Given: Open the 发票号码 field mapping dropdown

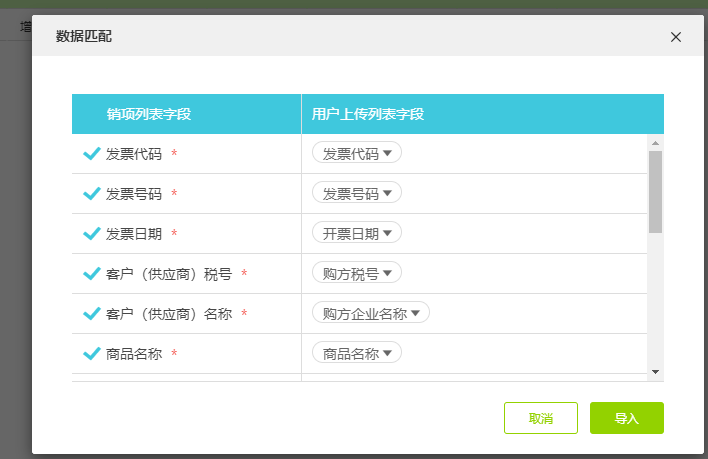Looking at the screenshot, I should (x=357, y=193).
